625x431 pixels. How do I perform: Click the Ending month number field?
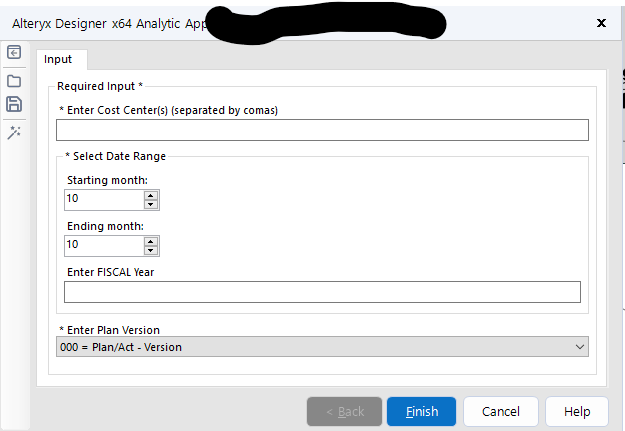[103, 245]
